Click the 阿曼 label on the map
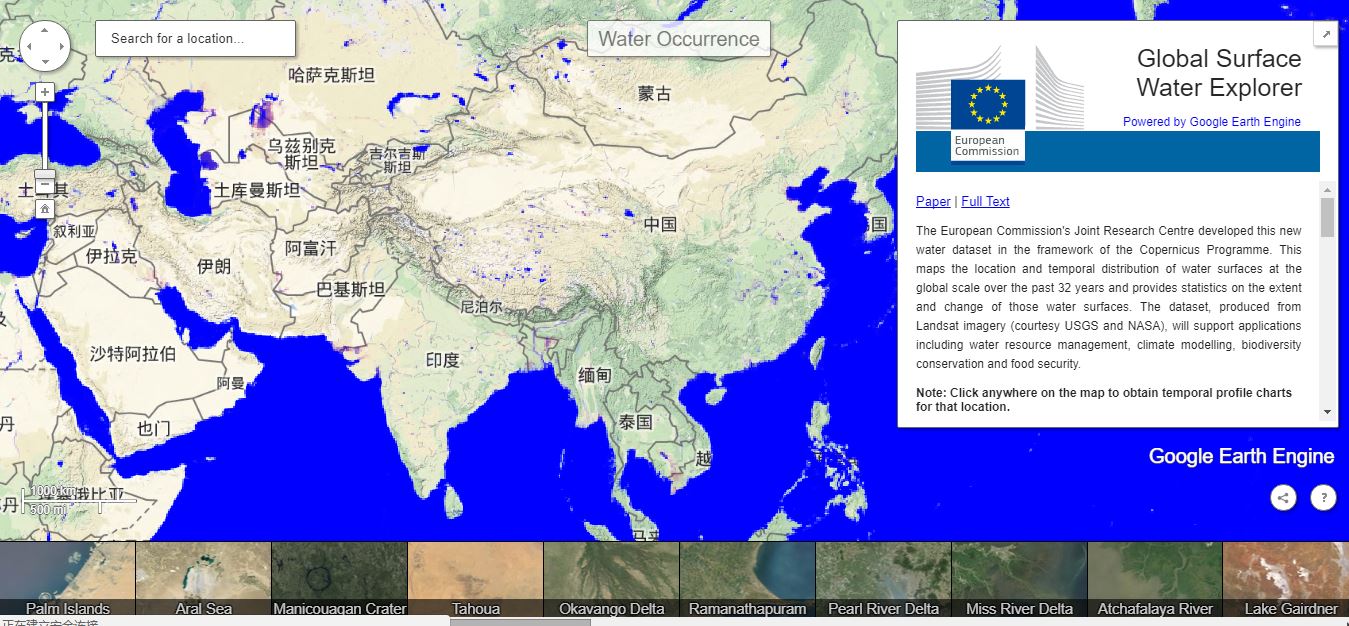 [231, 383]
